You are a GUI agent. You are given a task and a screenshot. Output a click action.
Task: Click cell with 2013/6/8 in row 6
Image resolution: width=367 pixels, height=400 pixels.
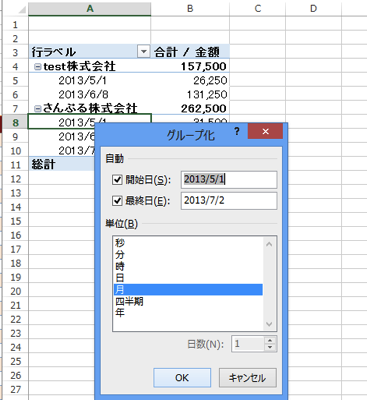(x=90, y=94)
